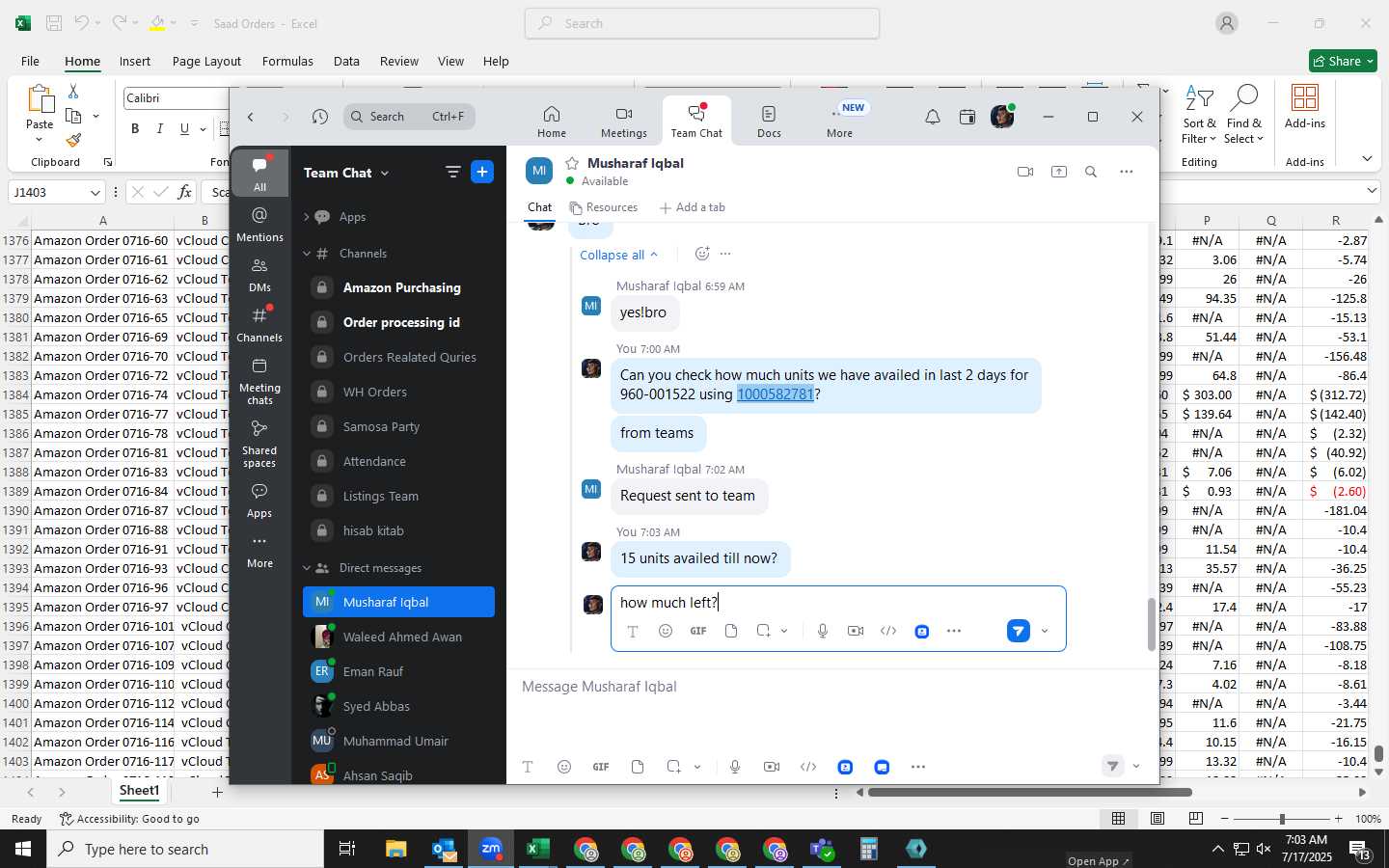Attach a file in reply box
This screenshot has height=868, width=1389.
click(731, 631)
